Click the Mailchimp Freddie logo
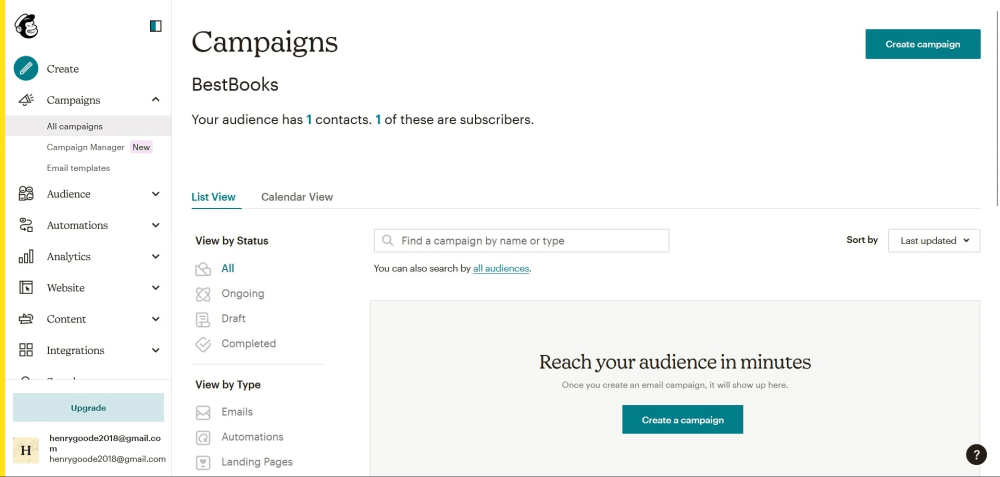The image size is (1000, 477). (26, 26)
